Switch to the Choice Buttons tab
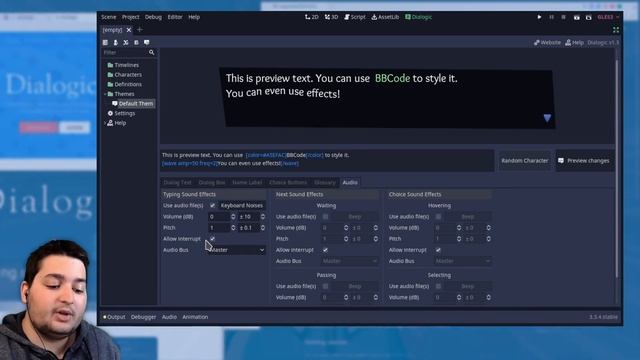Image resolution: width=640 pixels, height=360 pixels. pos(288,182)
